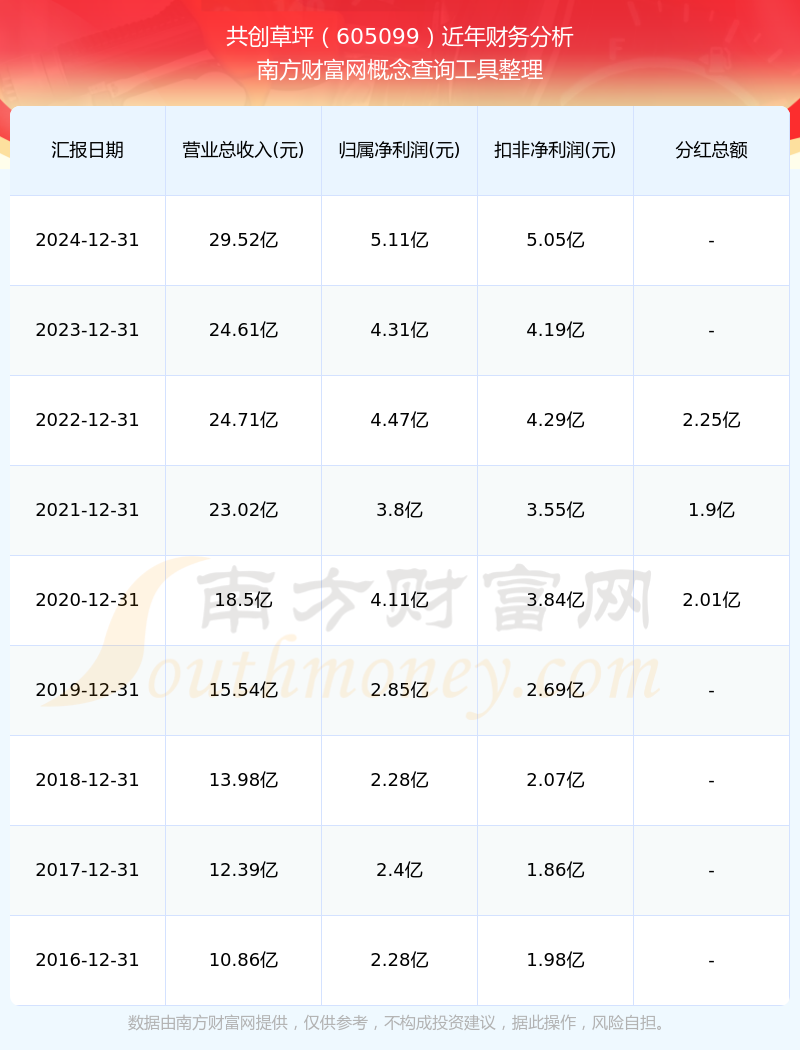Click revenue value 24.61亿
Viewport: 800px width, 1050px height.
click(x=244, y=330)
